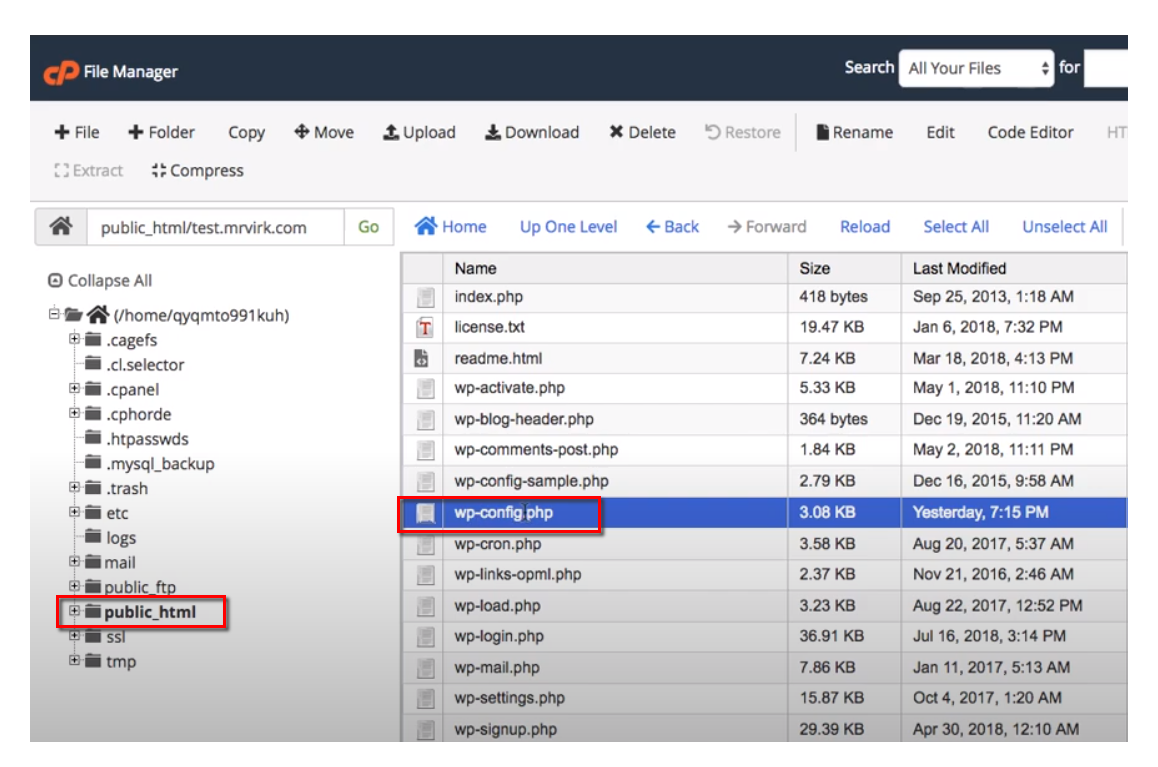The height and width of the screenshot is (767, 1158).
Task: Expand the .cpanel folder
Action: [x=75, y=388]
